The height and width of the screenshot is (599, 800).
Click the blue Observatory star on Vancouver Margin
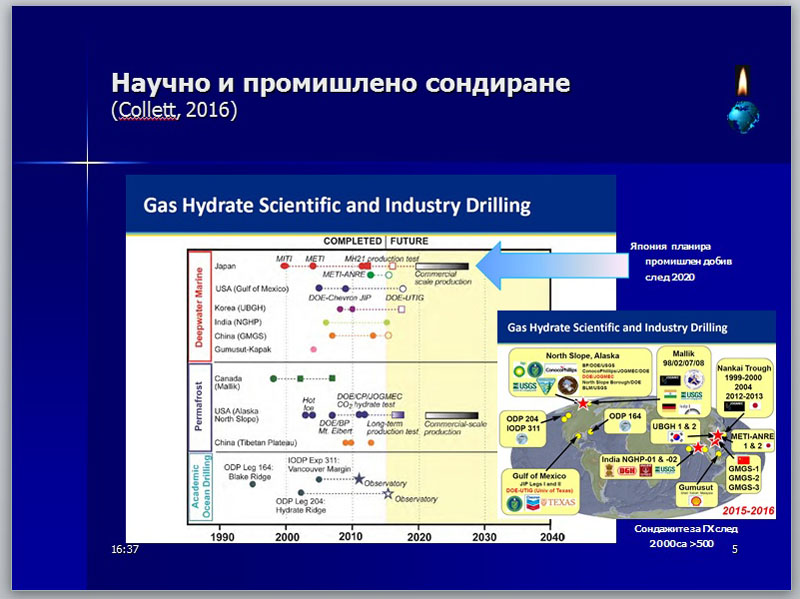coord(358,479)
